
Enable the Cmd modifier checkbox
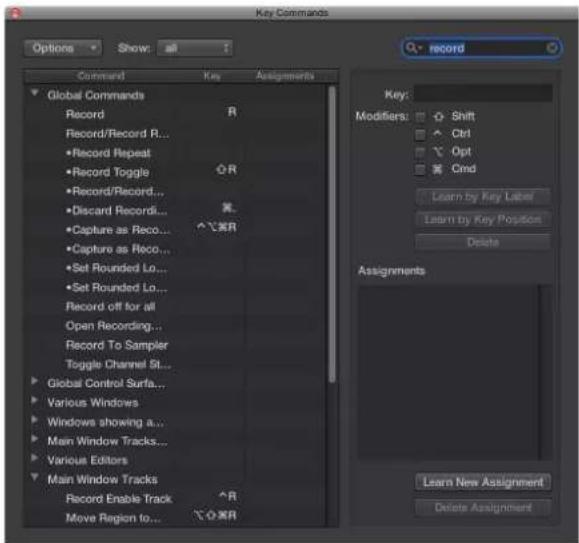[x=420, y=169]
